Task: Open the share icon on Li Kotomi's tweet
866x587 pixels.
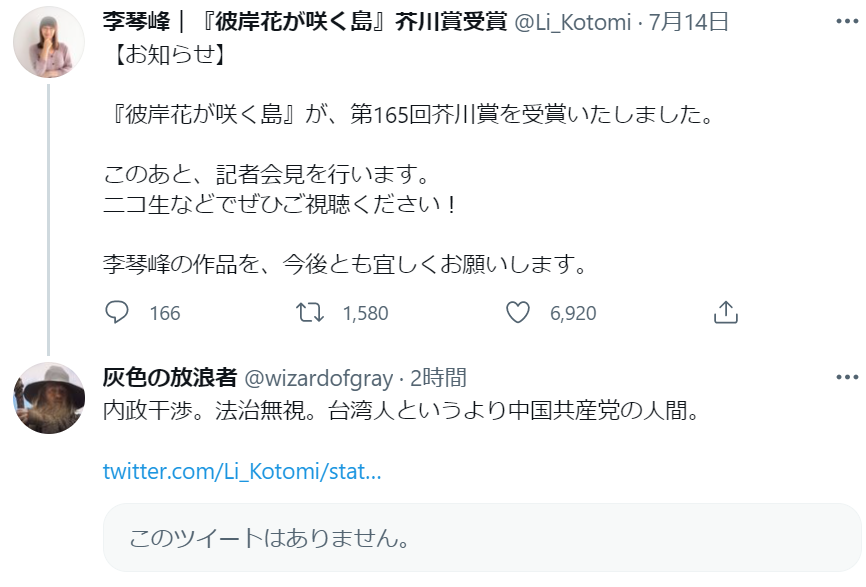Action: tap(726, 313)
